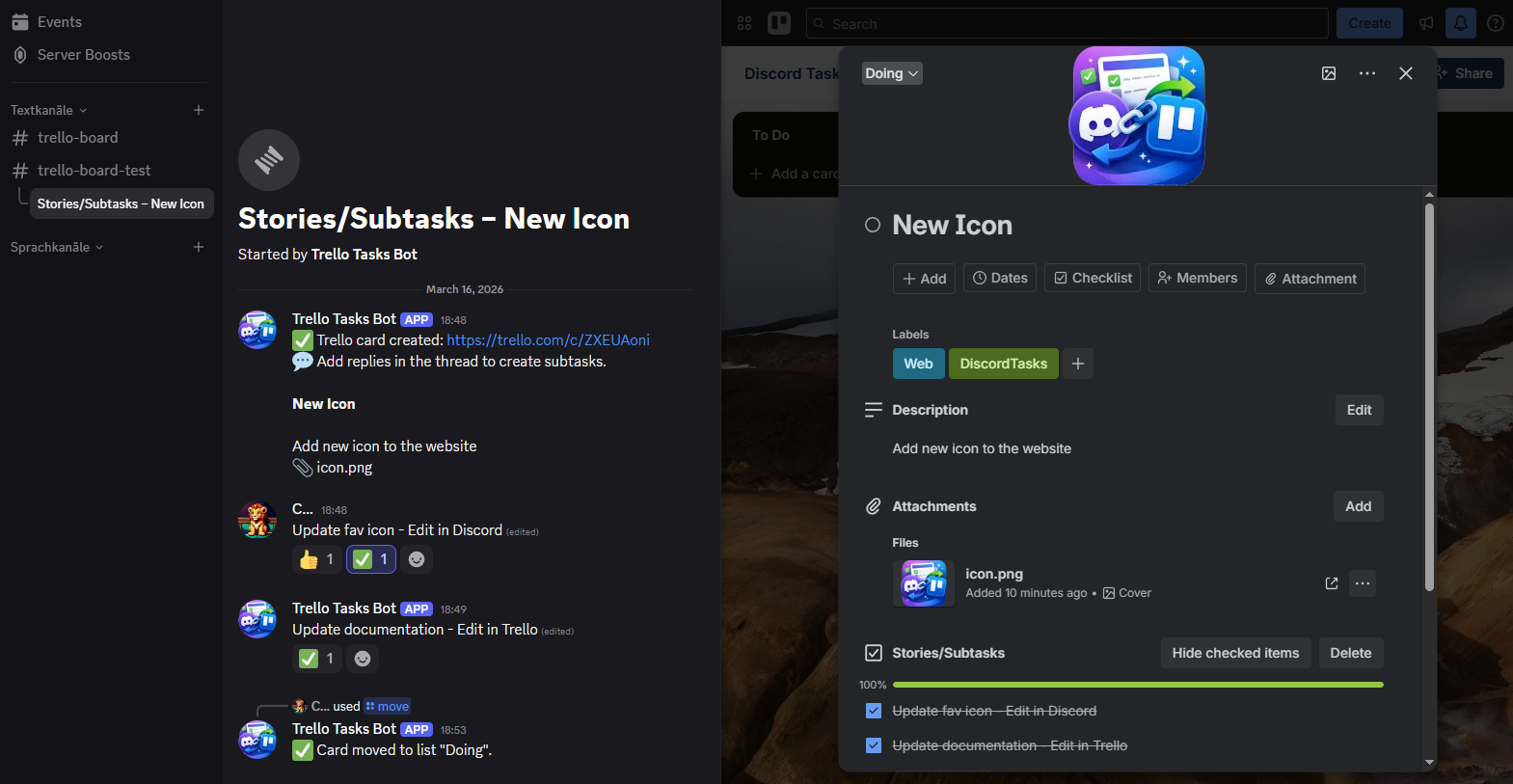Open the icon.png attachment thumbnail
This screenshot has height=784, width=1513.
(924, 583)
